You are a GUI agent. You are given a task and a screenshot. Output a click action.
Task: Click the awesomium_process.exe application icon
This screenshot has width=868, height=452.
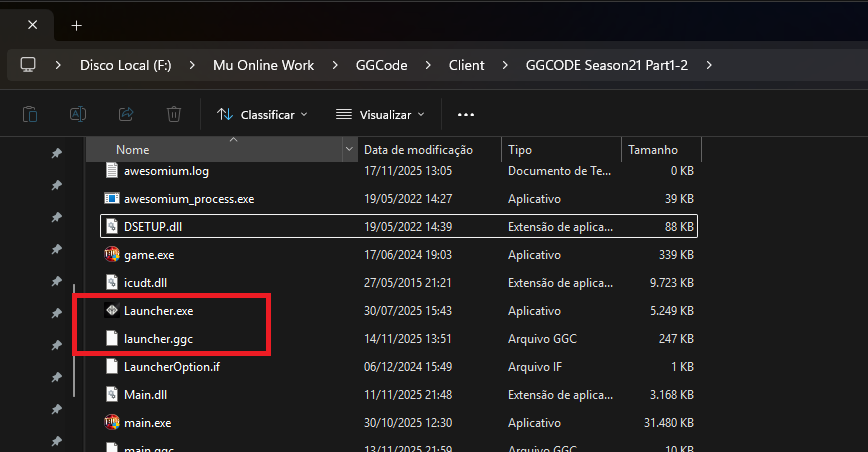coord(112,199)
